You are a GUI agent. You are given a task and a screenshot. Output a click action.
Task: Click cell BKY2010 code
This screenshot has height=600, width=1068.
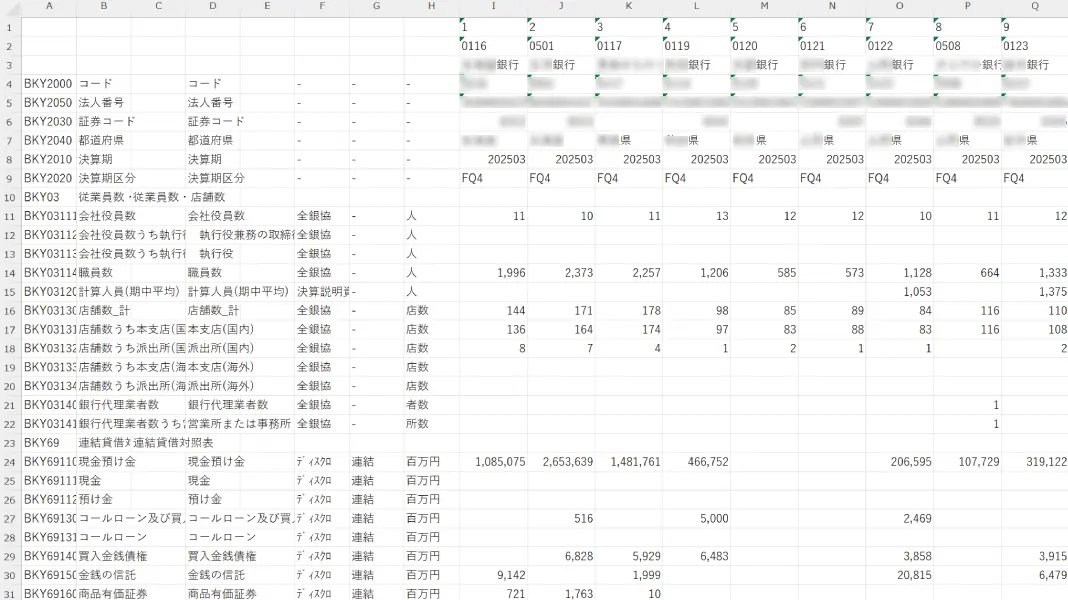[x=48, y=159]
